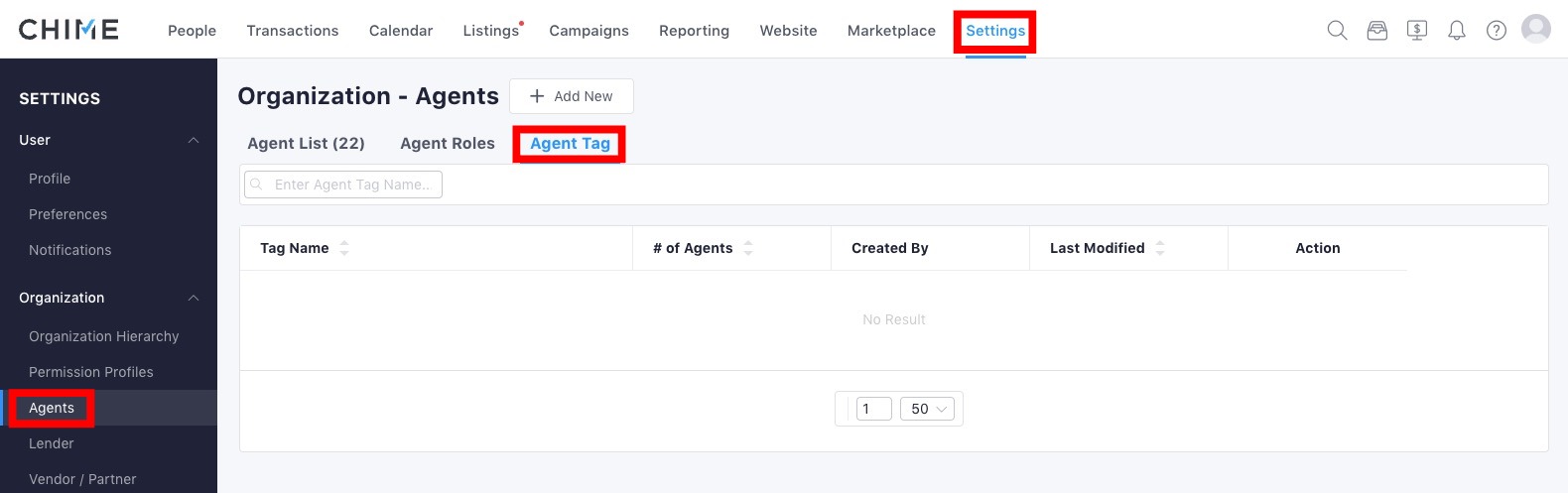Collapse the Organization settings section
Viewport: 1568px width, 493px height.
tap(194, 298)
